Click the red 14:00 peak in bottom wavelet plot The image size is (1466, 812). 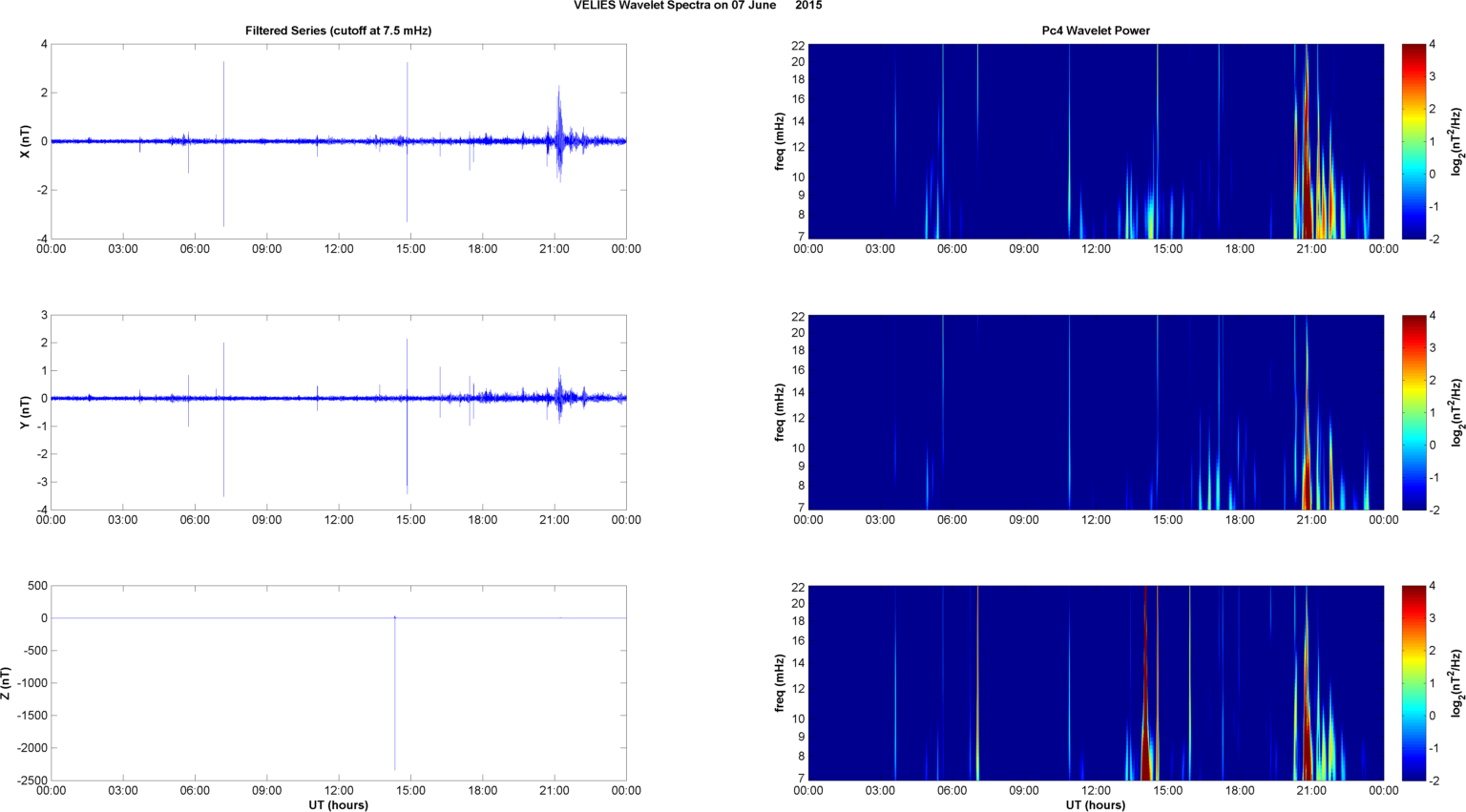tap(1145, 754)
